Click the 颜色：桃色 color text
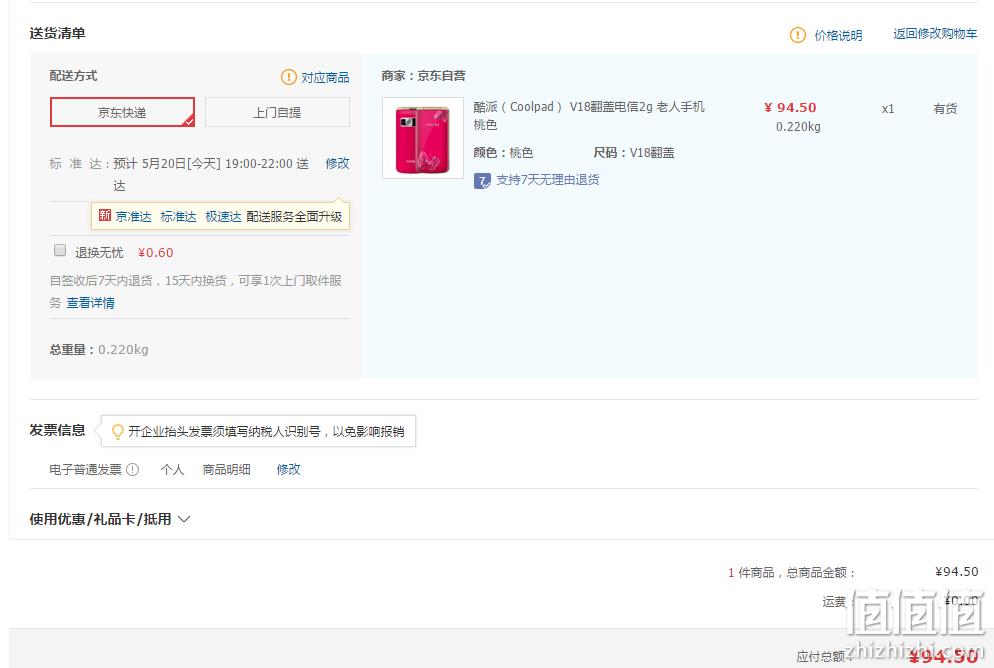Image resolution: width=994 pixels, height=668 pixels. click(x=503, y=153)
